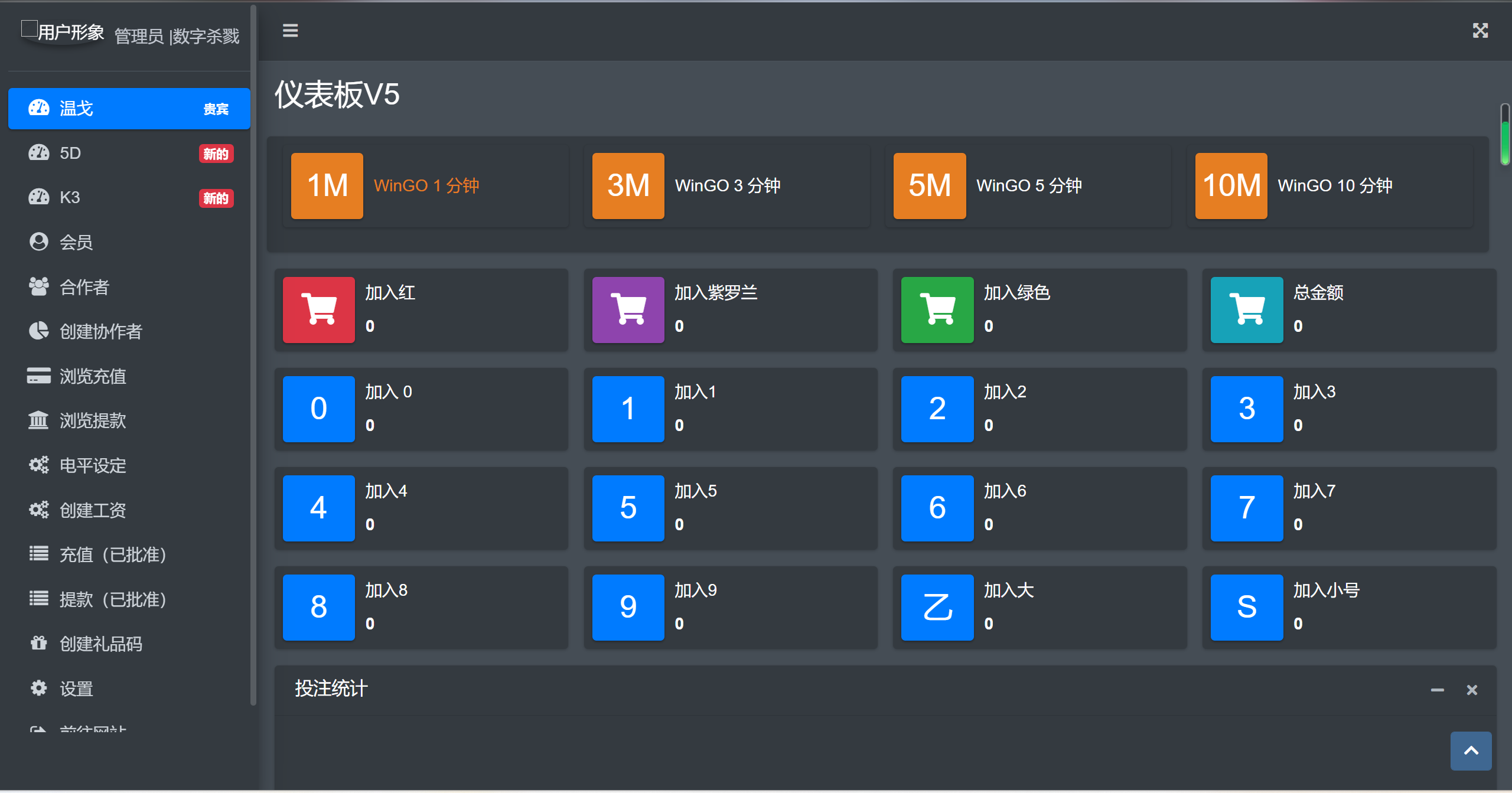Screen dimensions: 1512x793
Task: Click the teal 总金额 cart icon
Action: click(x=1246, y=309)
